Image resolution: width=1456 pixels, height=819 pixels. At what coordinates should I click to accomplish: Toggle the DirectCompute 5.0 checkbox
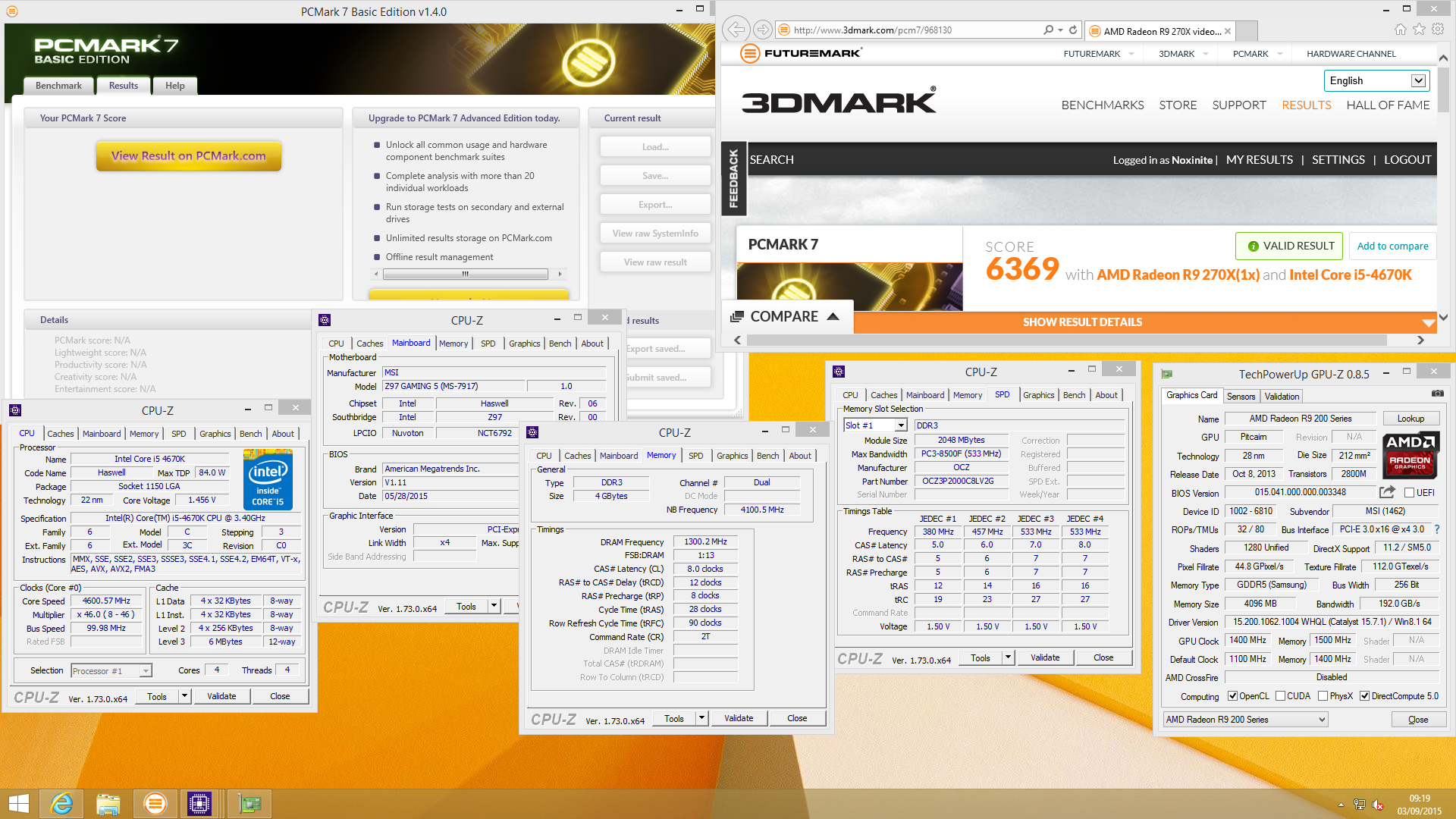pos(1364,696)
